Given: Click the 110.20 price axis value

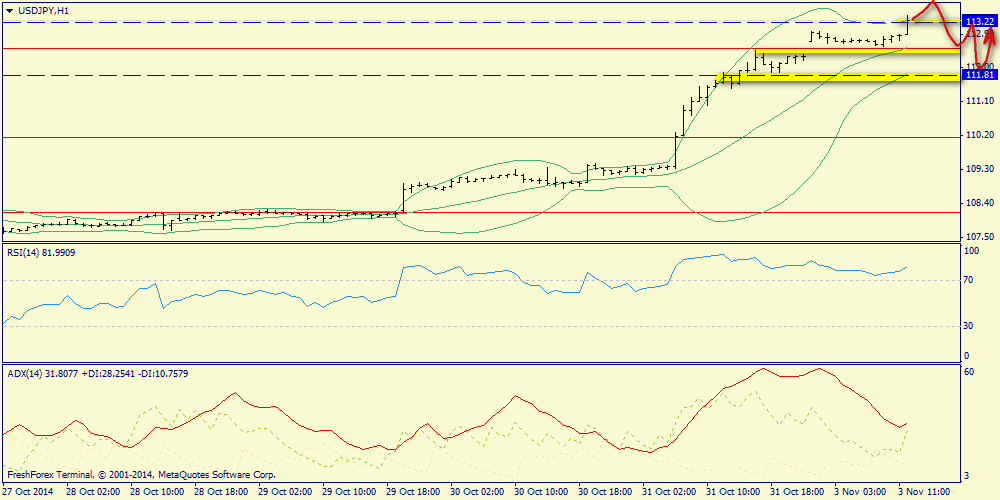Looking at the screenshot, I should (980, 135).
